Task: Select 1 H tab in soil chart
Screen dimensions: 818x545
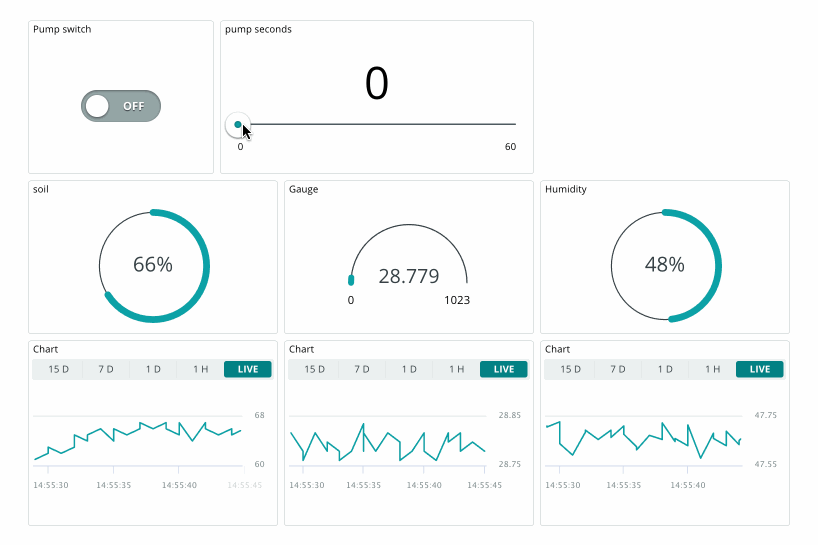Action: click(200, 369)
